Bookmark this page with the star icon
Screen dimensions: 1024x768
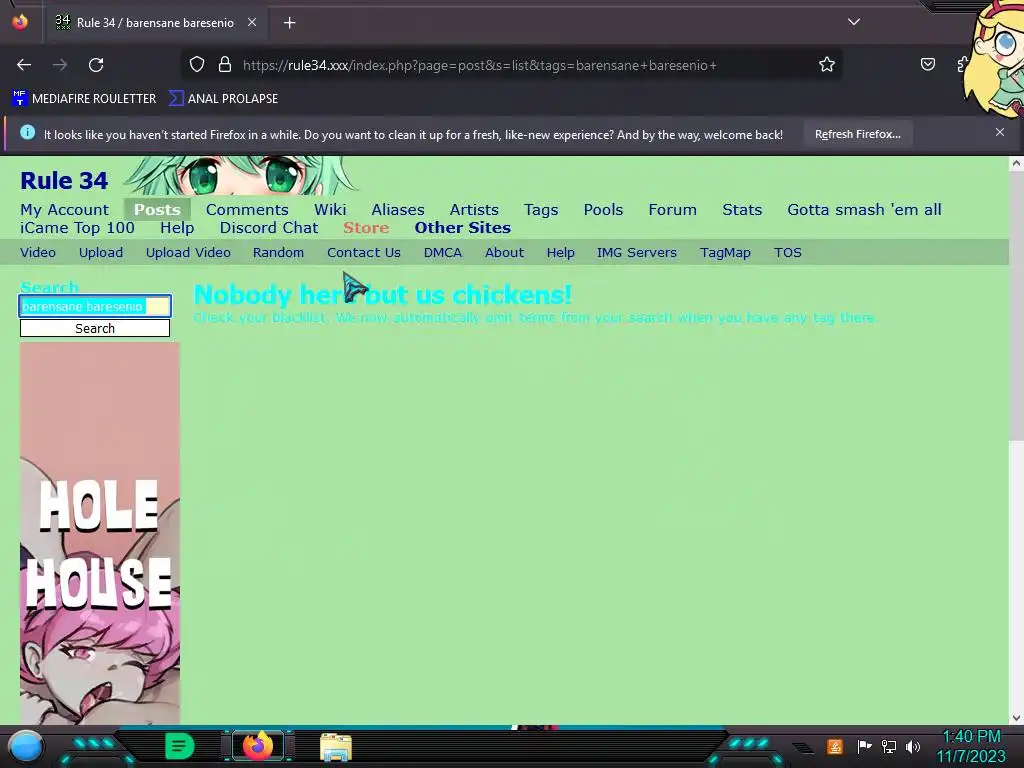tap(827, 65)
